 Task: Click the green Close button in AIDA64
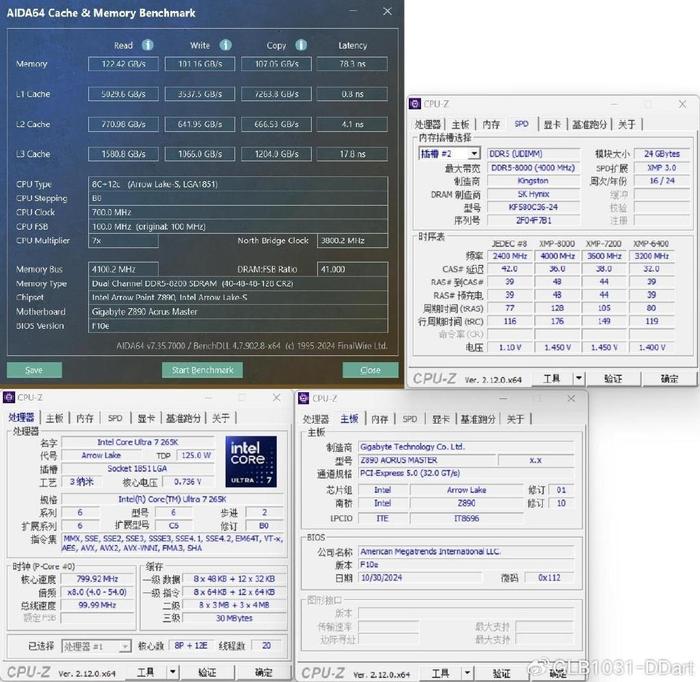[x=370, y=370]
